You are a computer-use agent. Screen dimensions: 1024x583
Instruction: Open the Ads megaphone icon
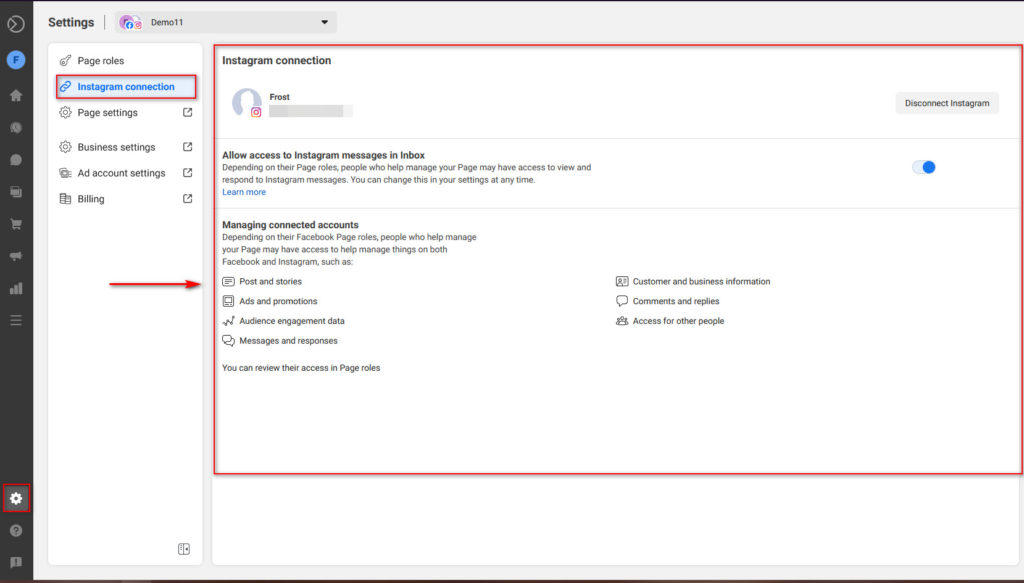tap(16, 256)
